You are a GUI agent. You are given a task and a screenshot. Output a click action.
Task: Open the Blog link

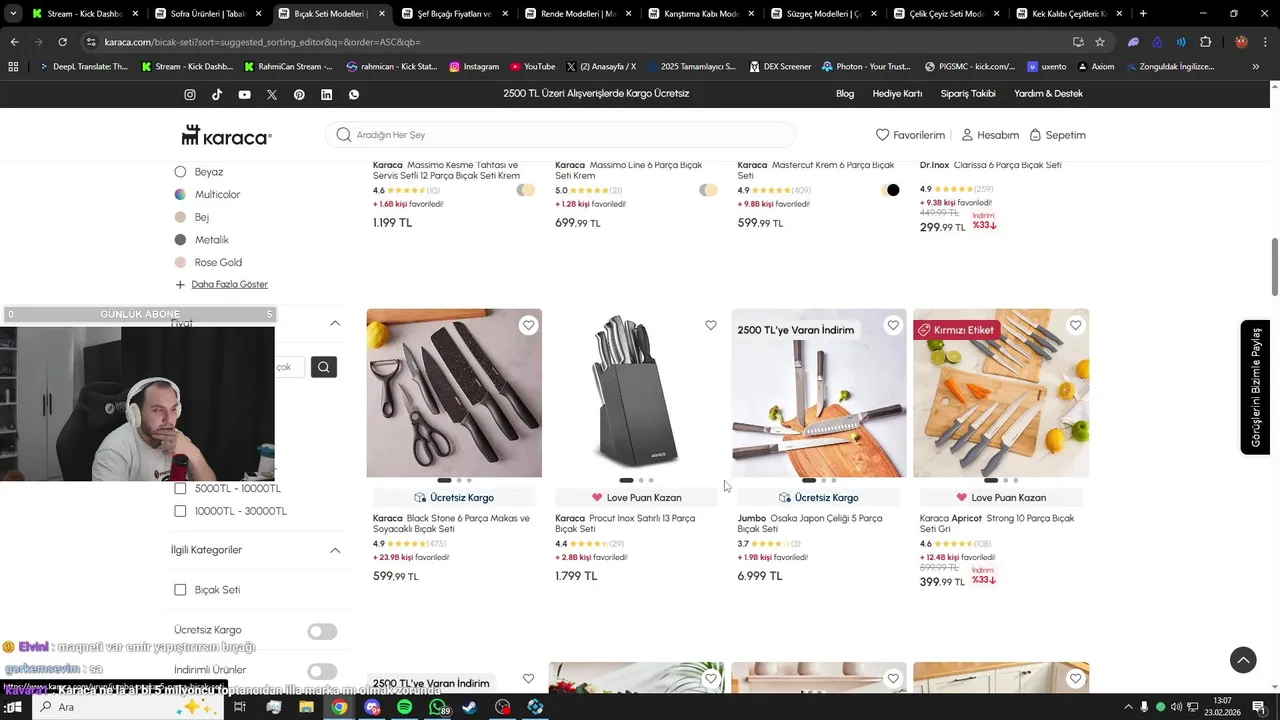pos(845,93)
